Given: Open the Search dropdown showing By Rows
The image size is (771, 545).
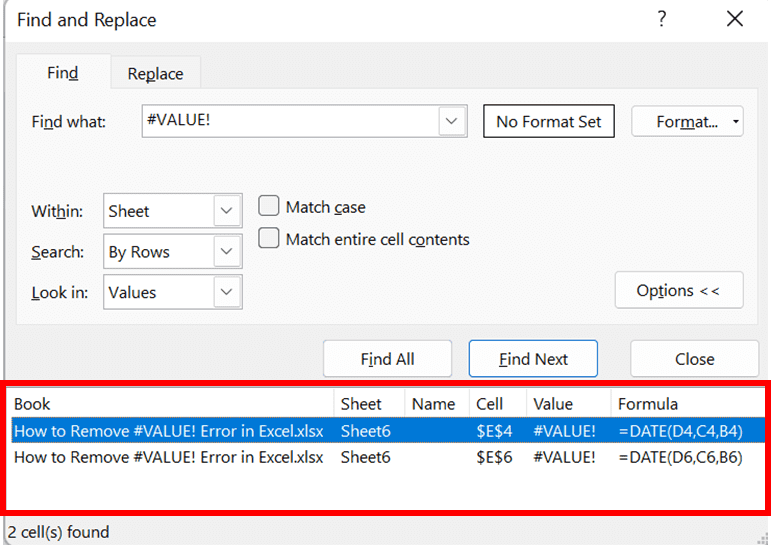Looking at the screenshot, I should click(173, 251).
